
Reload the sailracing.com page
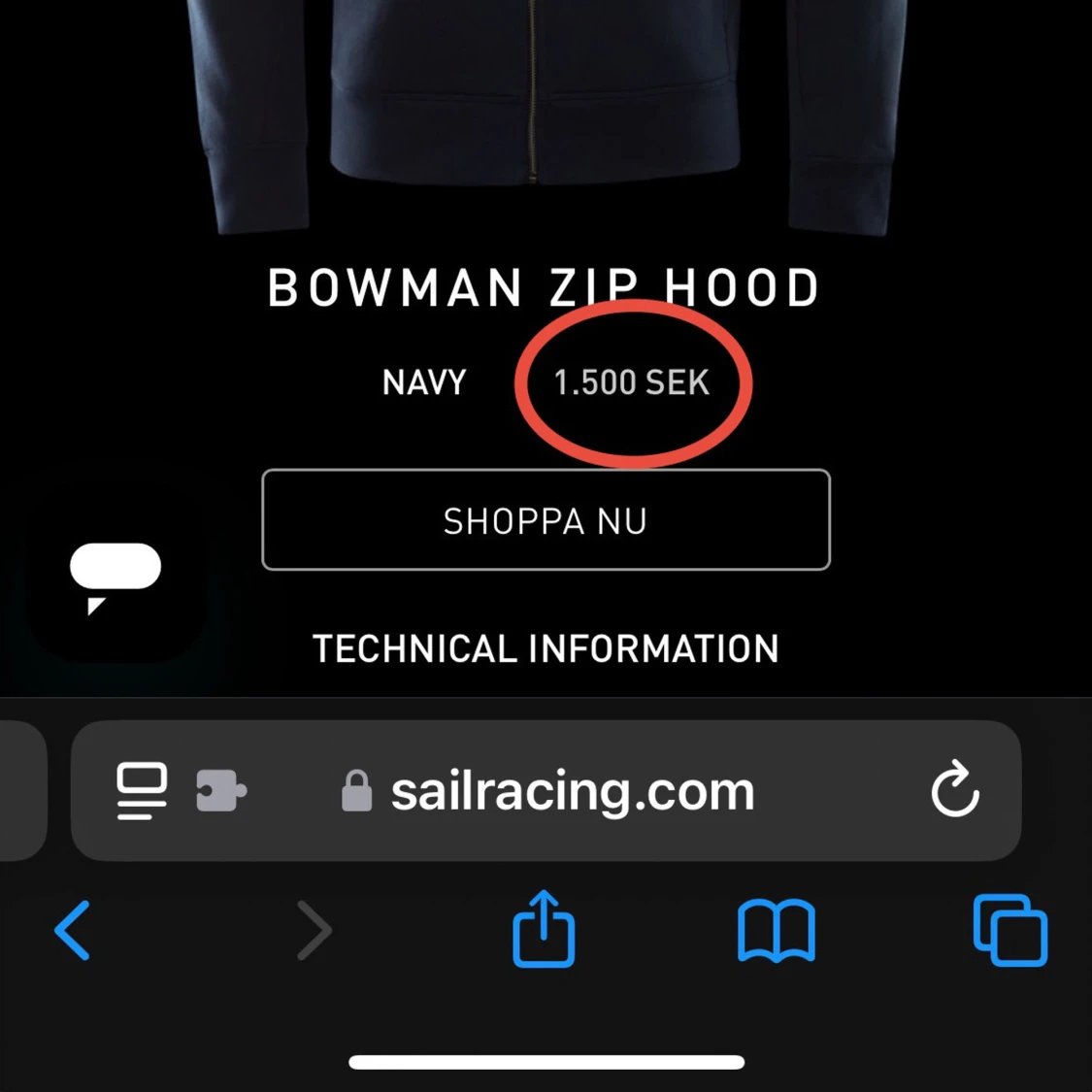coord(955,788)
